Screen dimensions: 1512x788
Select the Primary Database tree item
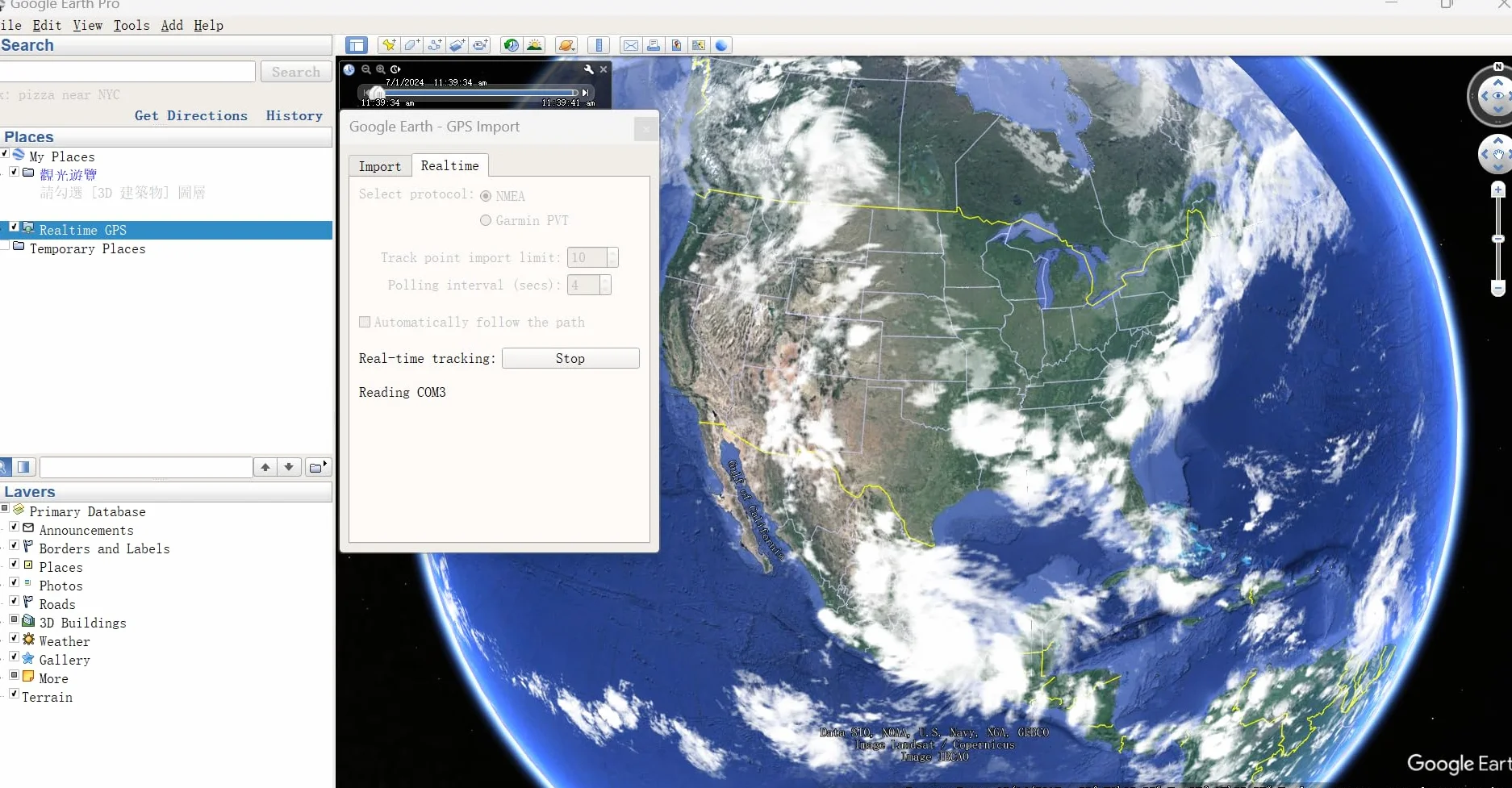point(87,511)
